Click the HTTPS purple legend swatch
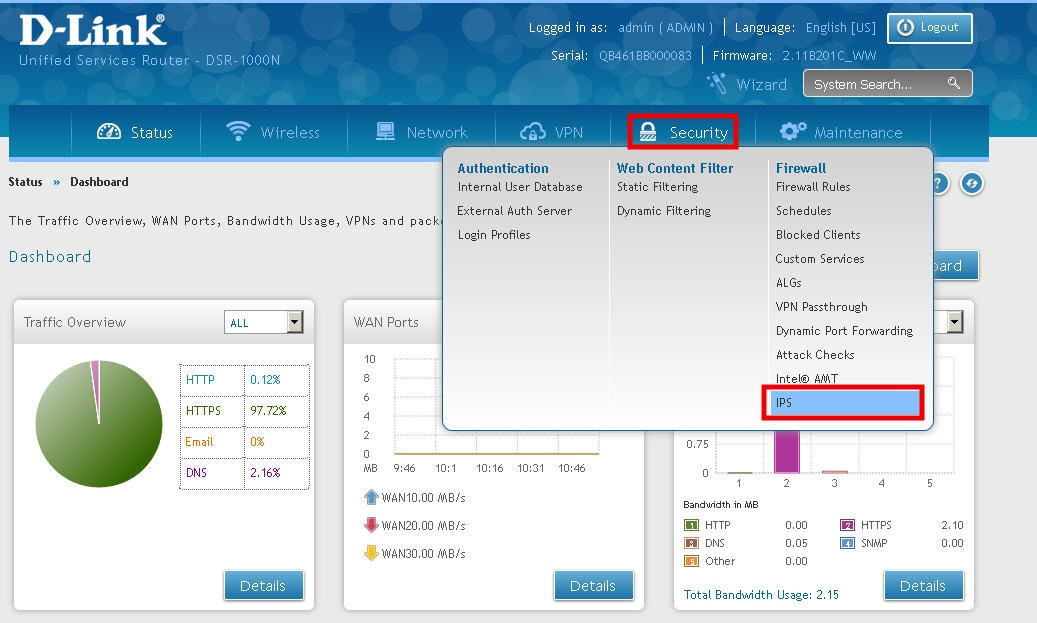 847,525
